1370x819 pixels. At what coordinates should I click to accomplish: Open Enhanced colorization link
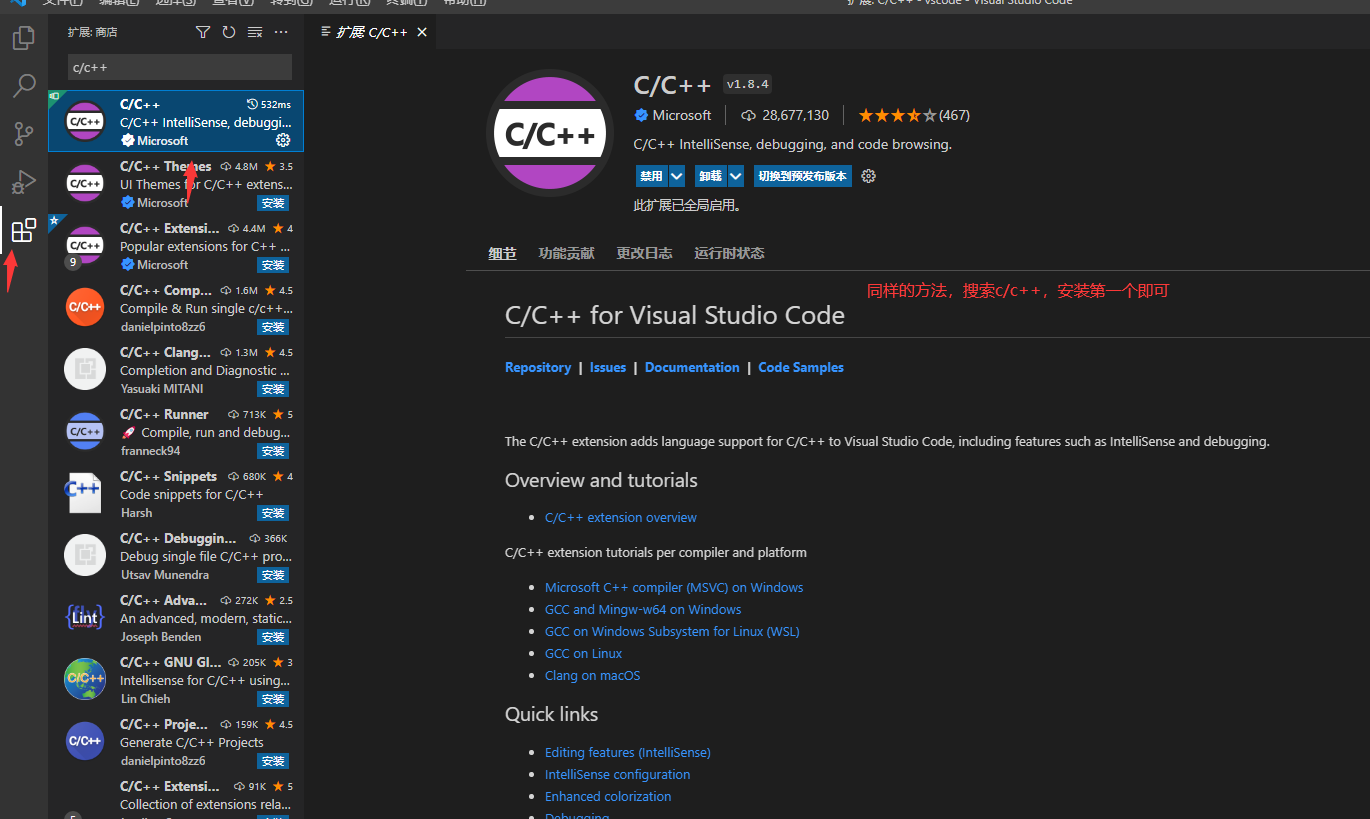coord(608,796)
